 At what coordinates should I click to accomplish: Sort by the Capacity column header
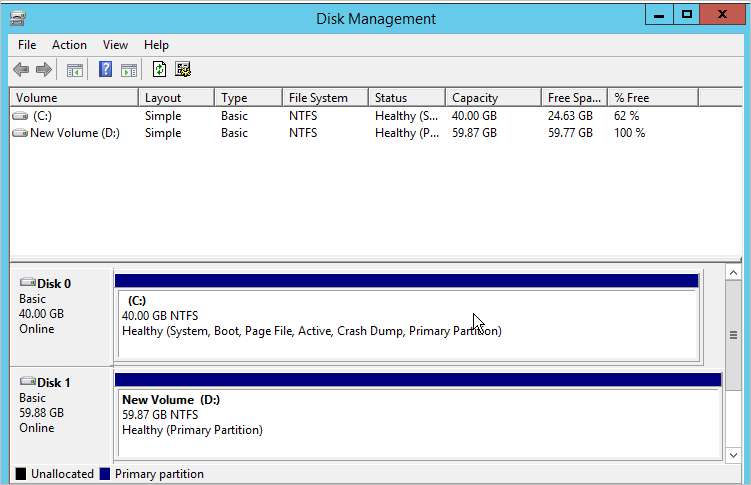coord(494,98)
